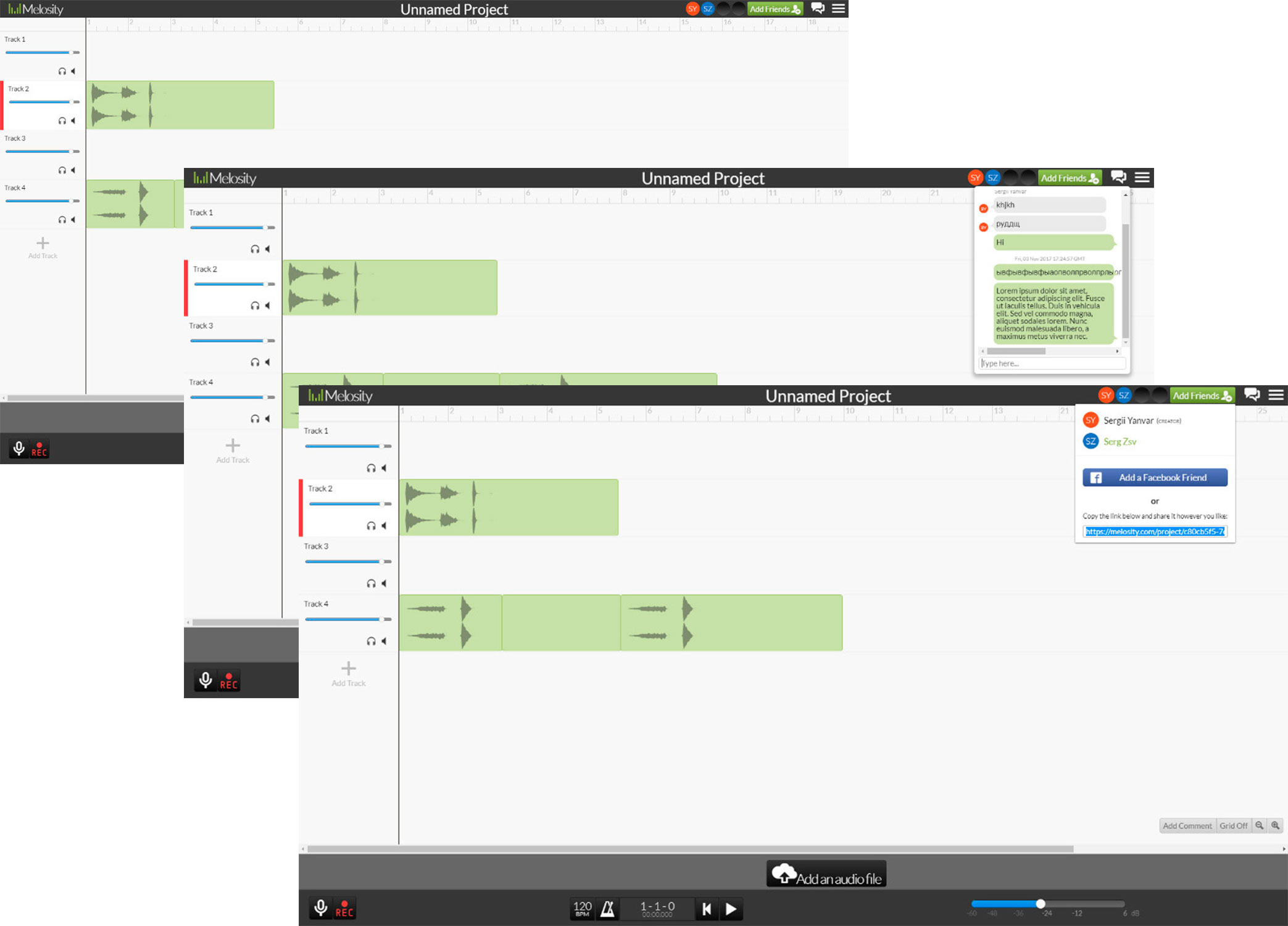The height and width of the screenshot is (926, 1288).
Task: Rewind to start with skip-back button
Action: [707, 909]
